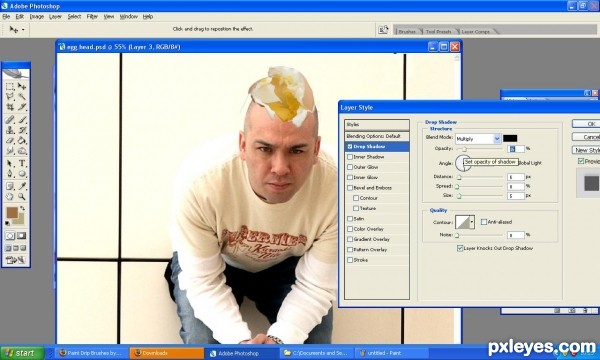
Task: Select the Brush tool
Action: click(x=22, y=120)
